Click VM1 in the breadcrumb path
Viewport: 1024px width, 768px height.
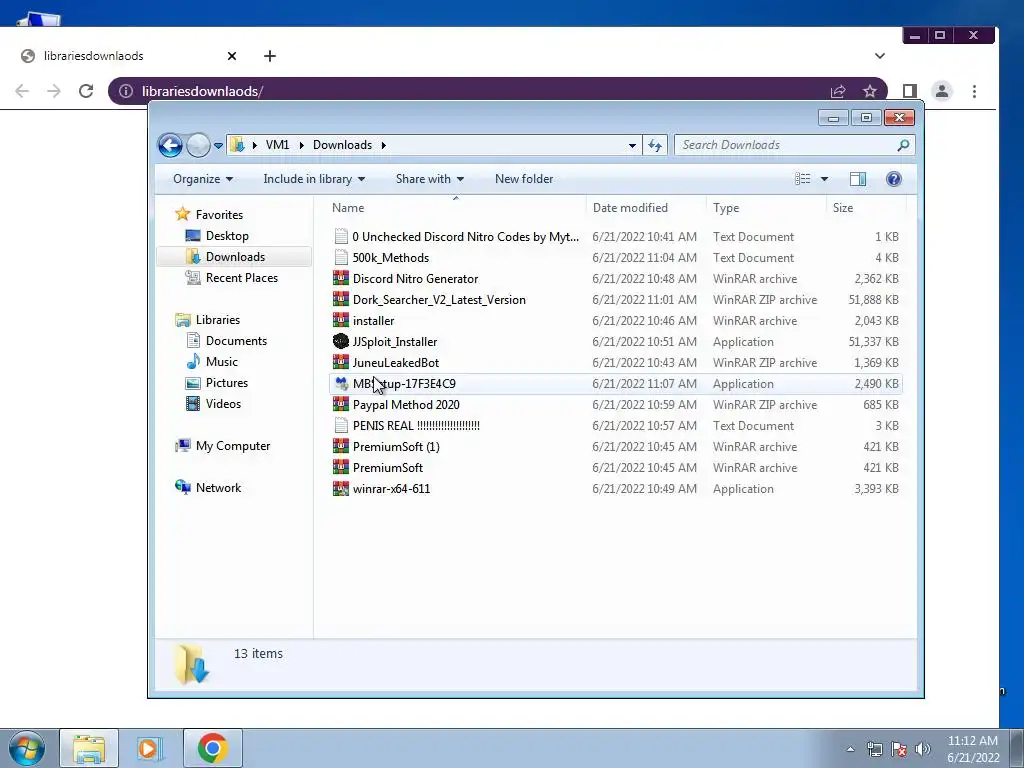(x=278, y=145)
